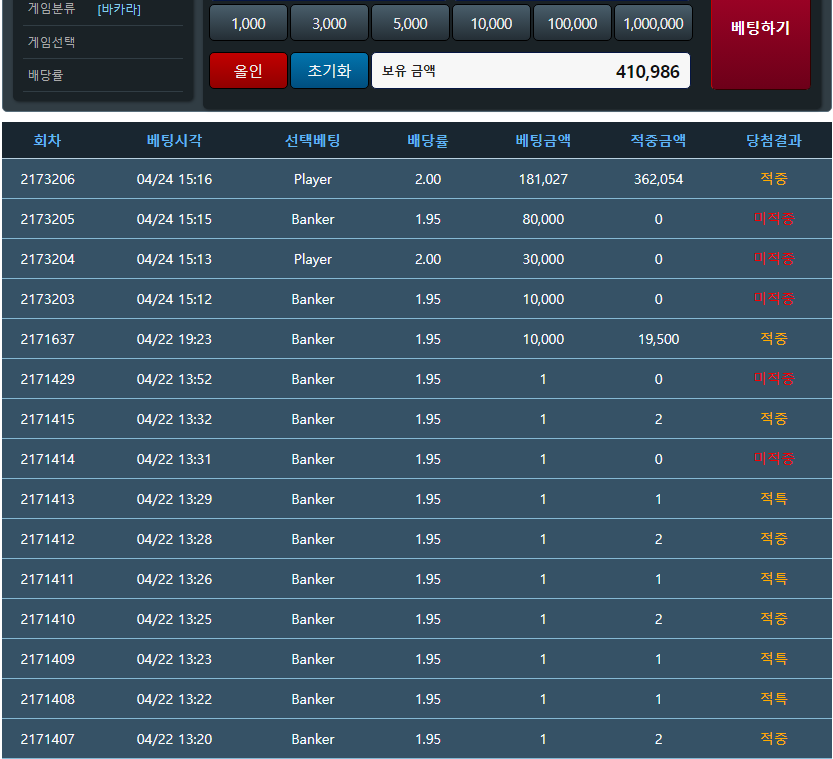The width and height of the screenshot is (833, 759).
Task: Select round number 2171429
Action: (x=47, y=379)
